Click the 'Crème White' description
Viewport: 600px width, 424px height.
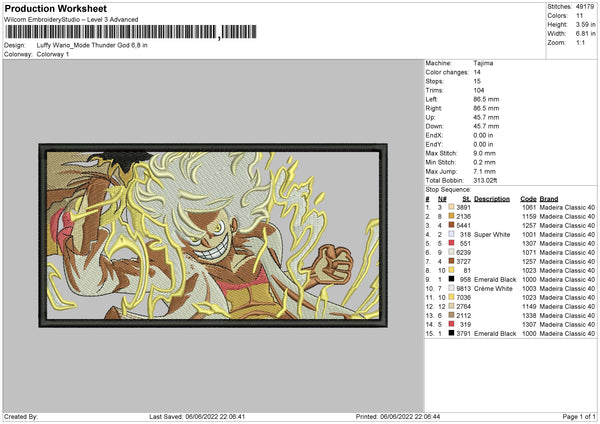click(x=493, y=288)
